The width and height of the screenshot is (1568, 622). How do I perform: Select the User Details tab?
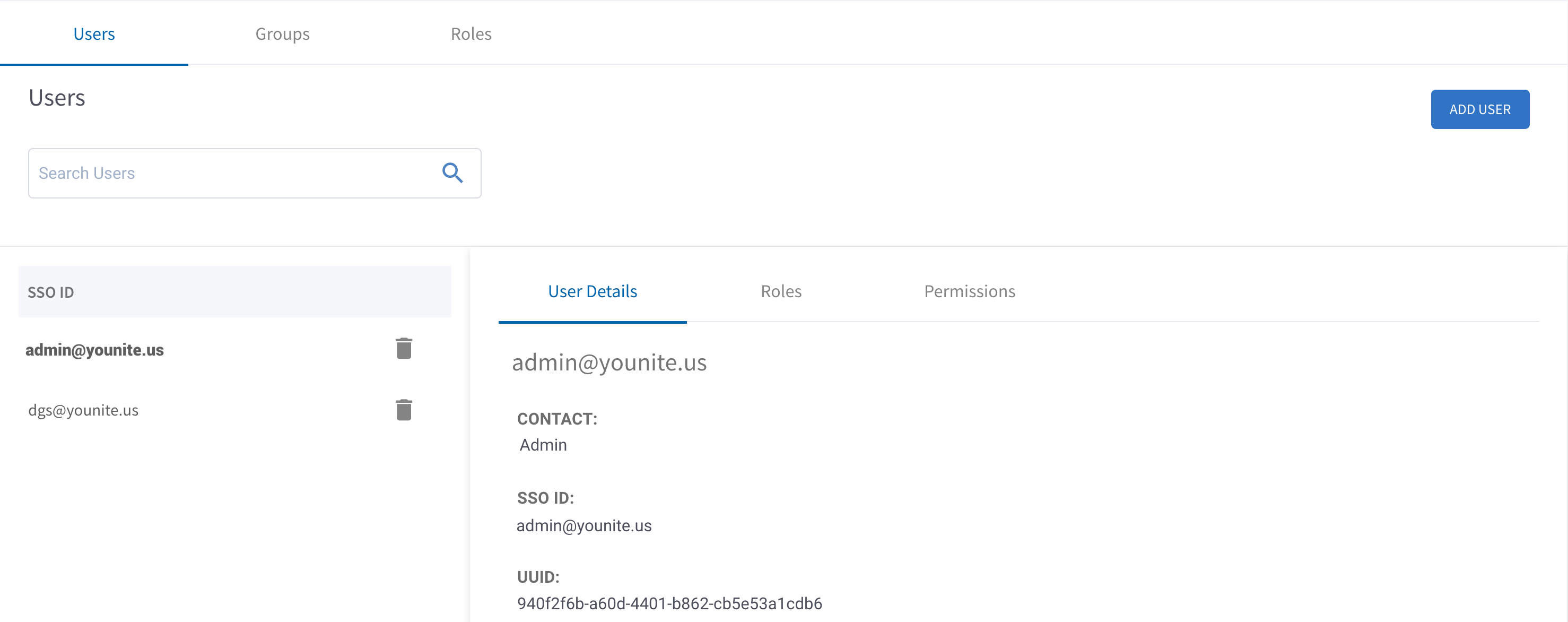[x=593, y=291]
